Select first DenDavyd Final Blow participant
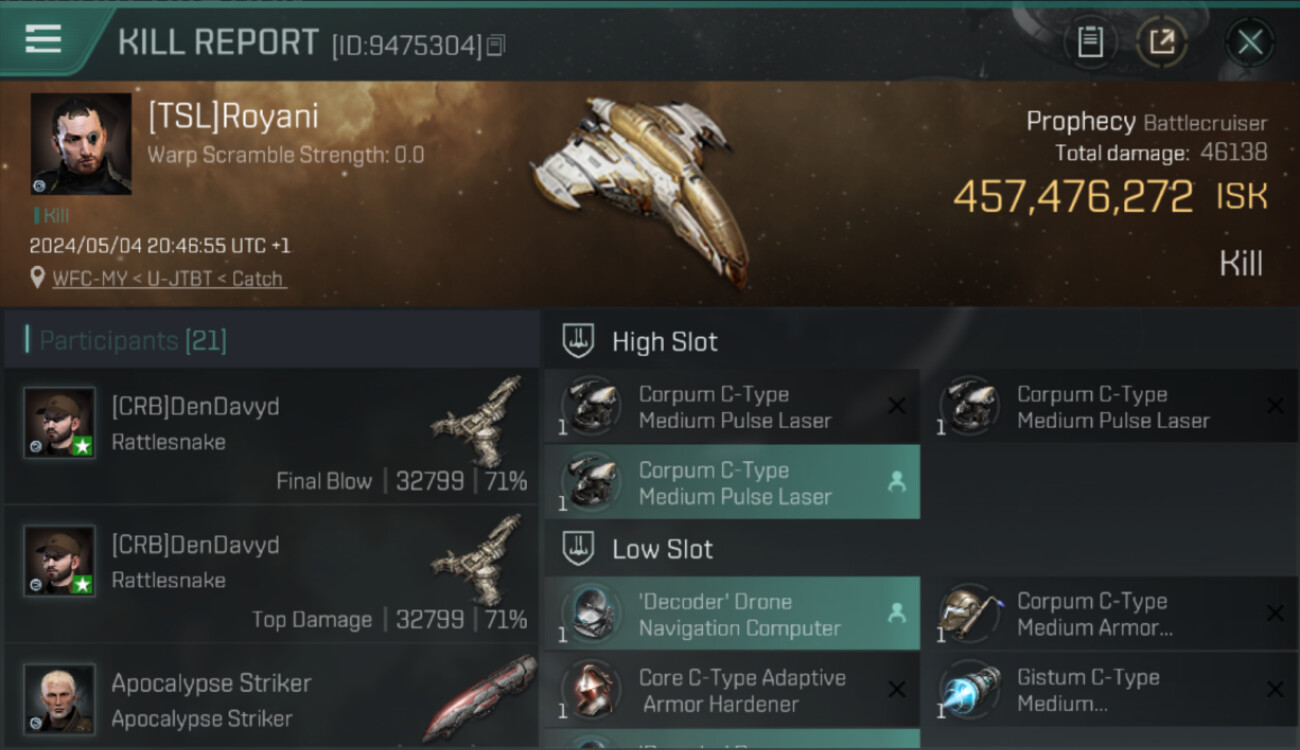 point(271,436)
